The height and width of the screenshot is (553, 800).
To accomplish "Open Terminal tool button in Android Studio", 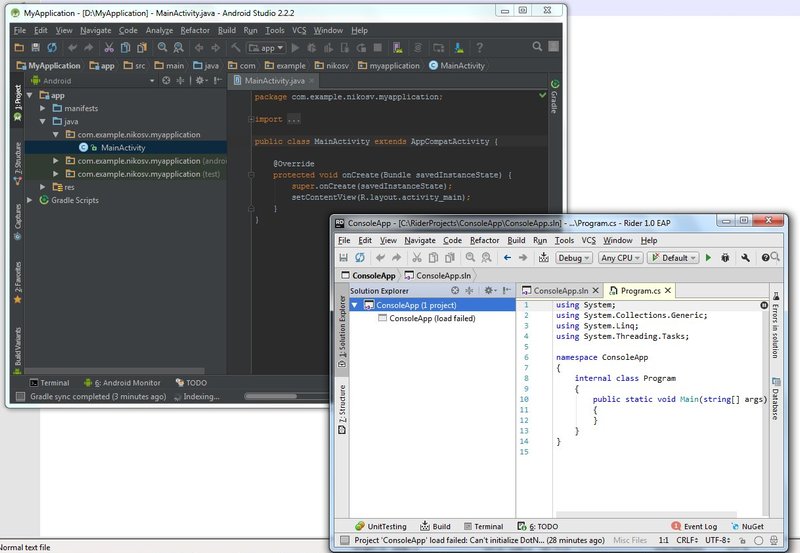I will tap(49, 383).
